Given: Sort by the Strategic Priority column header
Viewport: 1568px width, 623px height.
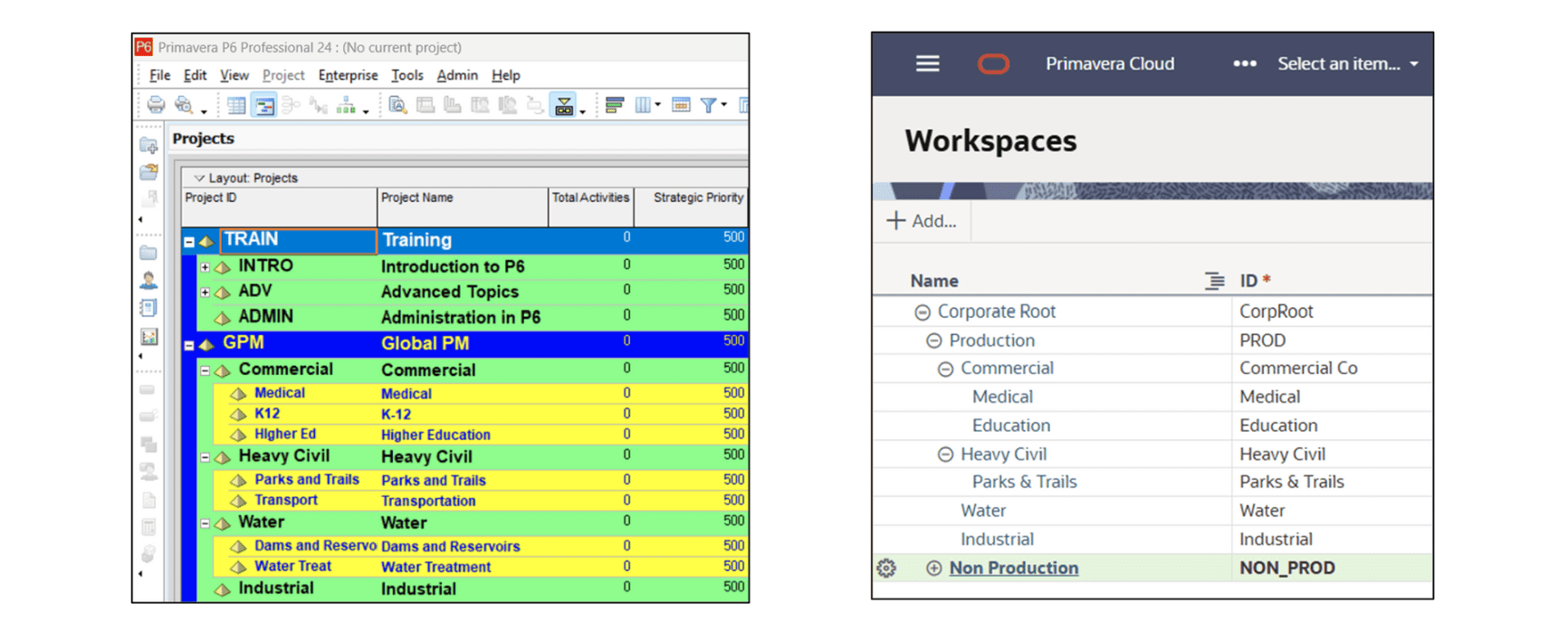Looking at the screenshot, I should coord(693,207).
